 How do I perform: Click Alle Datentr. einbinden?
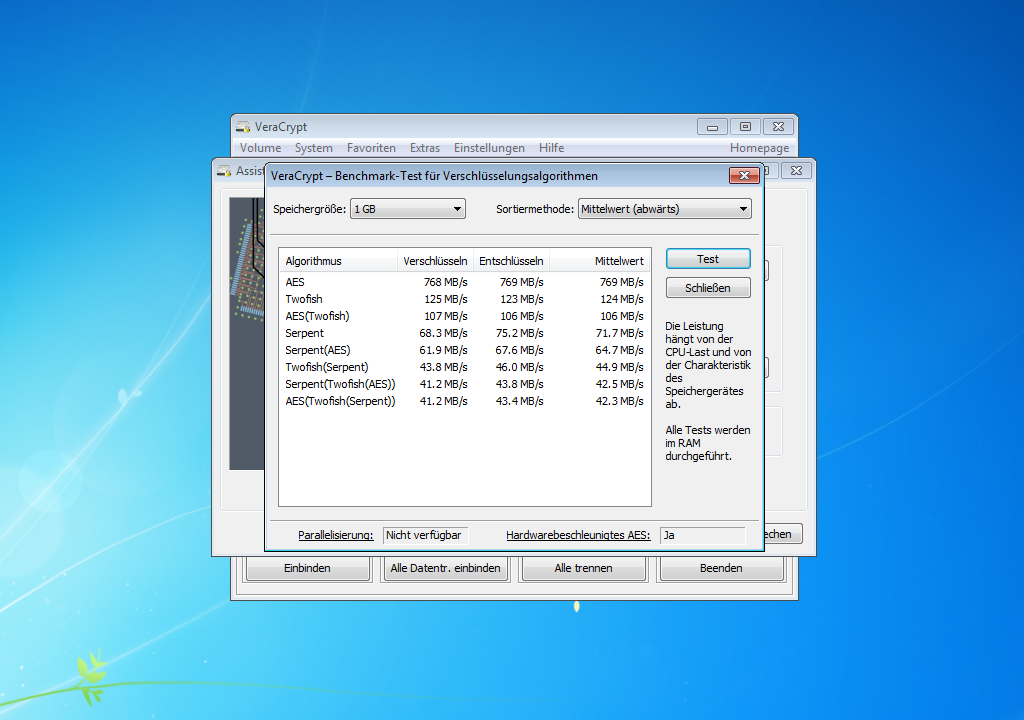point(445,568)
